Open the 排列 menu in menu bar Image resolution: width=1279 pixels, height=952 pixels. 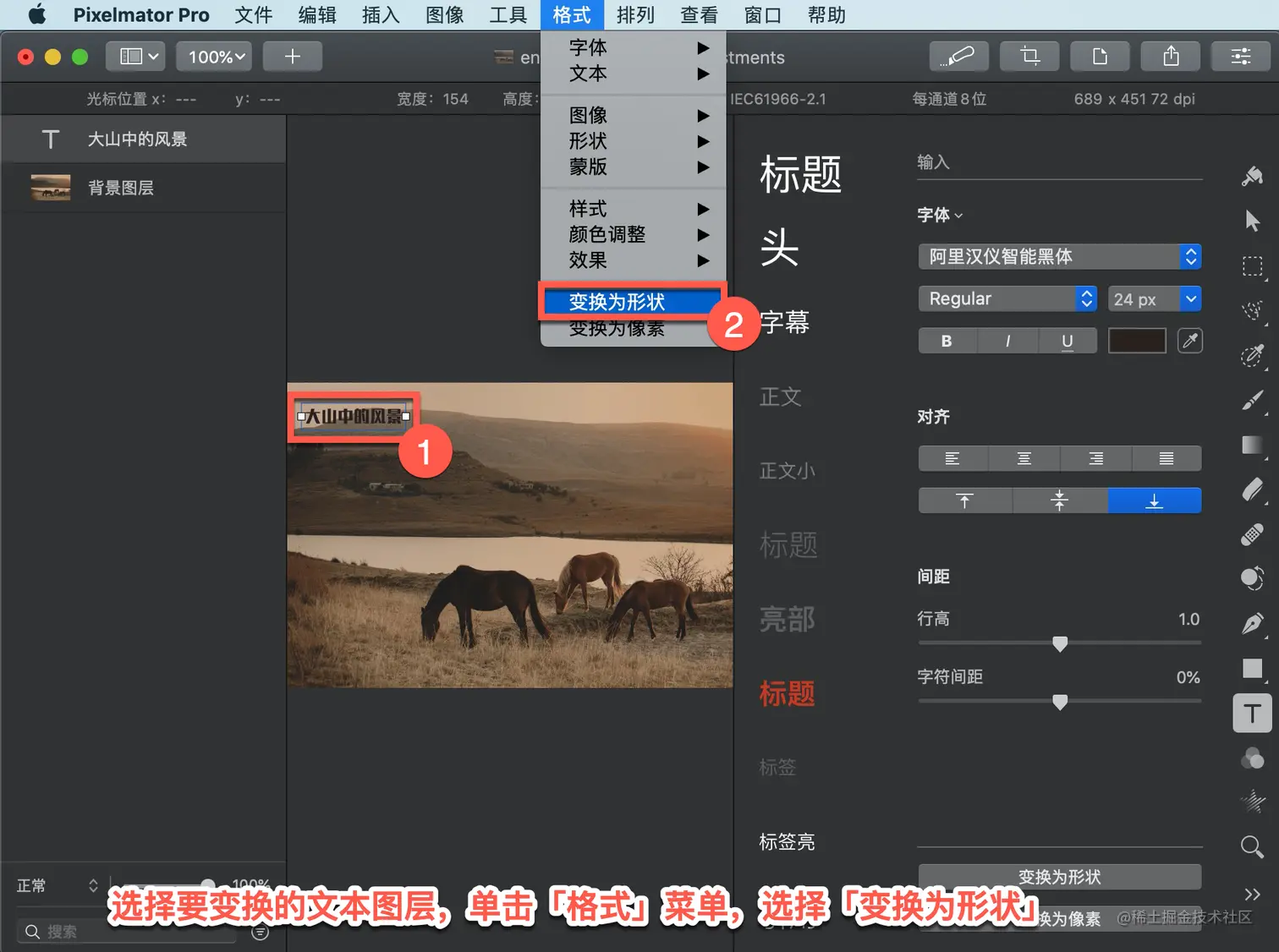(635, 15)
